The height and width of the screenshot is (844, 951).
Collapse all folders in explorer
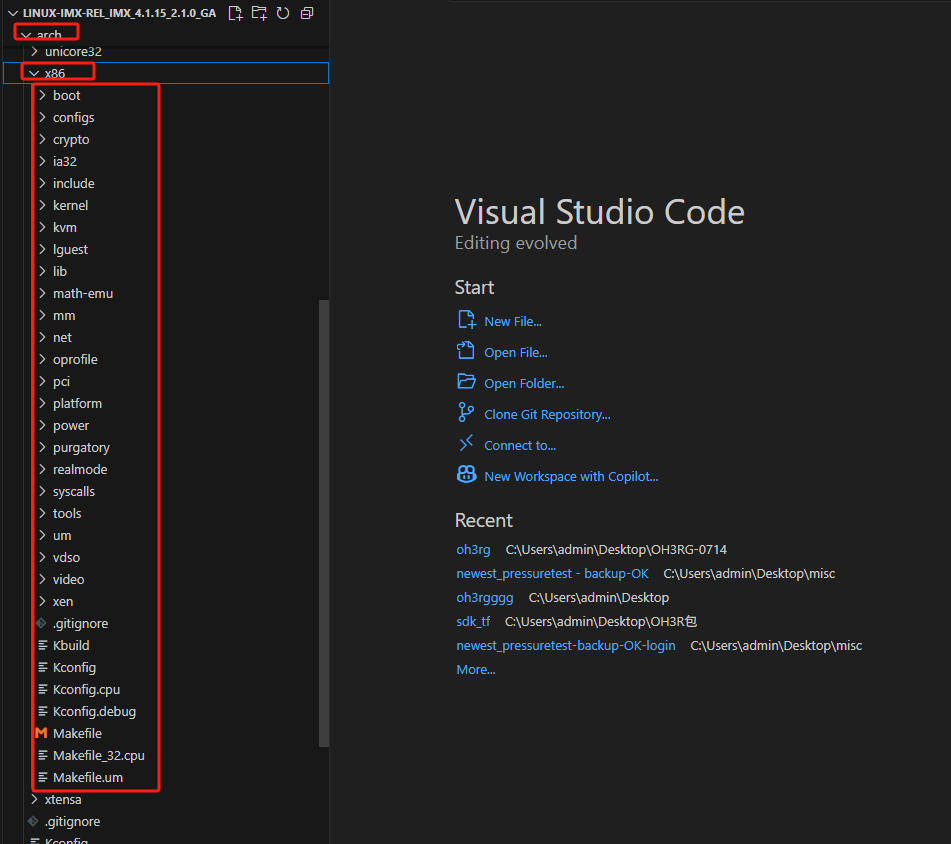point(307,13)
